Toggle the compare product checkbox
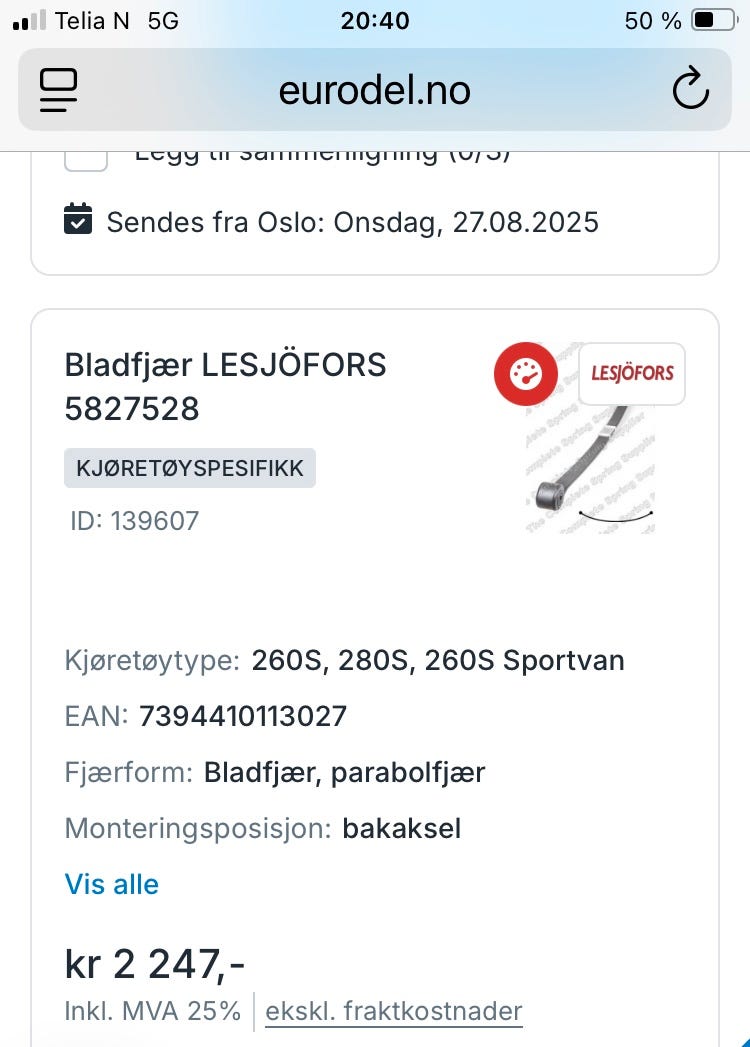The width and height of the screenshot is (750, 1047). pos(87,158)
